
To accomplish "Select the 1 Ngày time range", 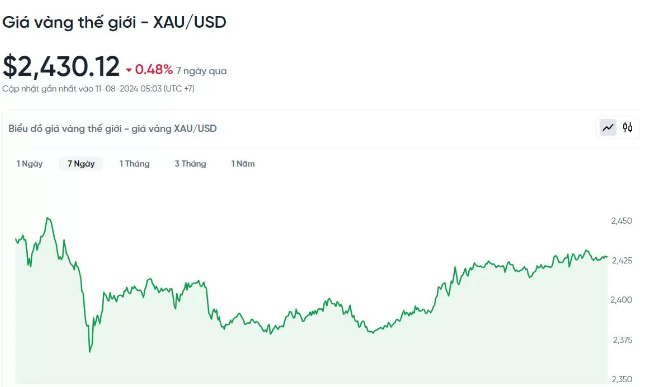I will point(30,164).
